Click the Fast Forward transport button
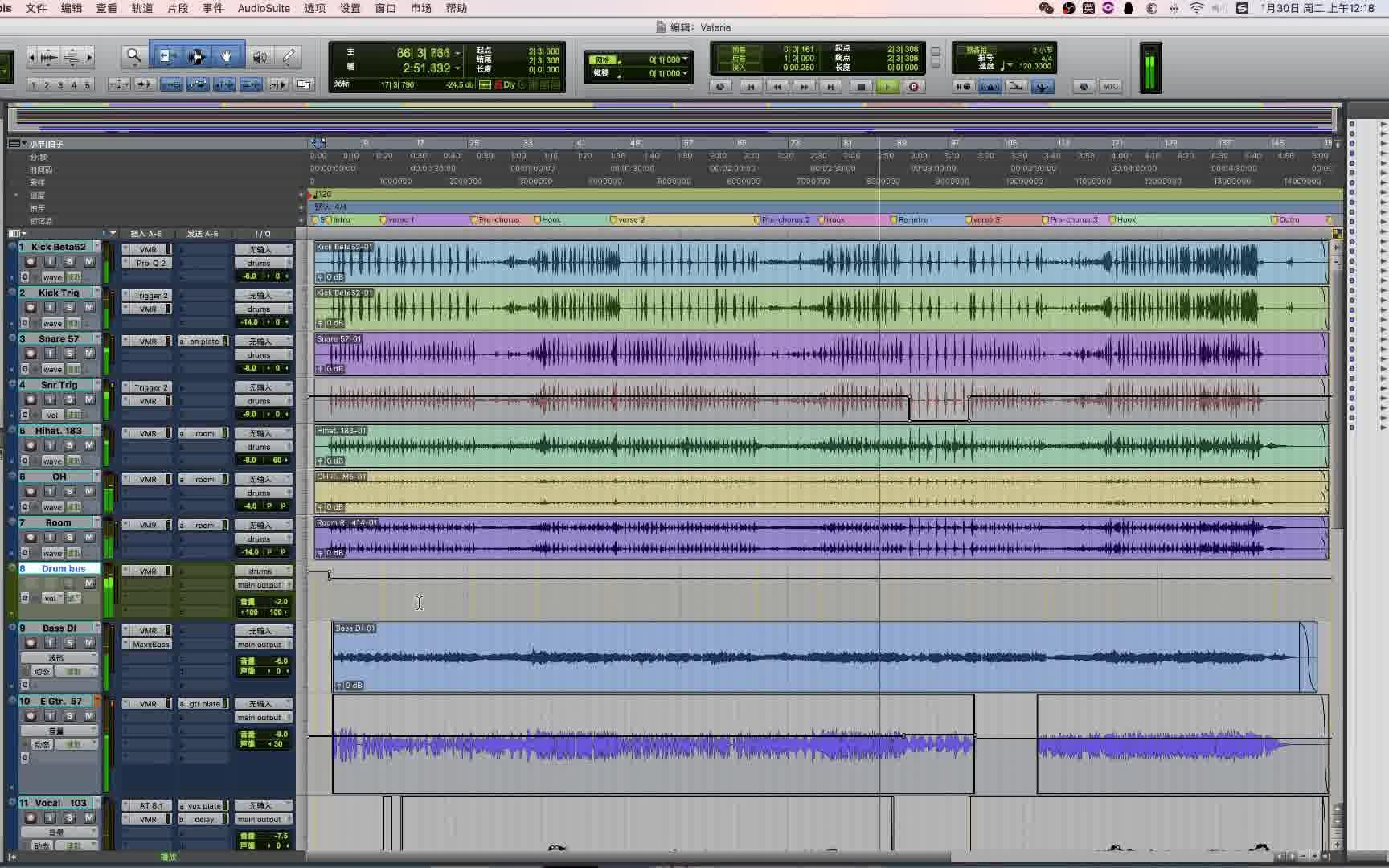 coord(804,87)
